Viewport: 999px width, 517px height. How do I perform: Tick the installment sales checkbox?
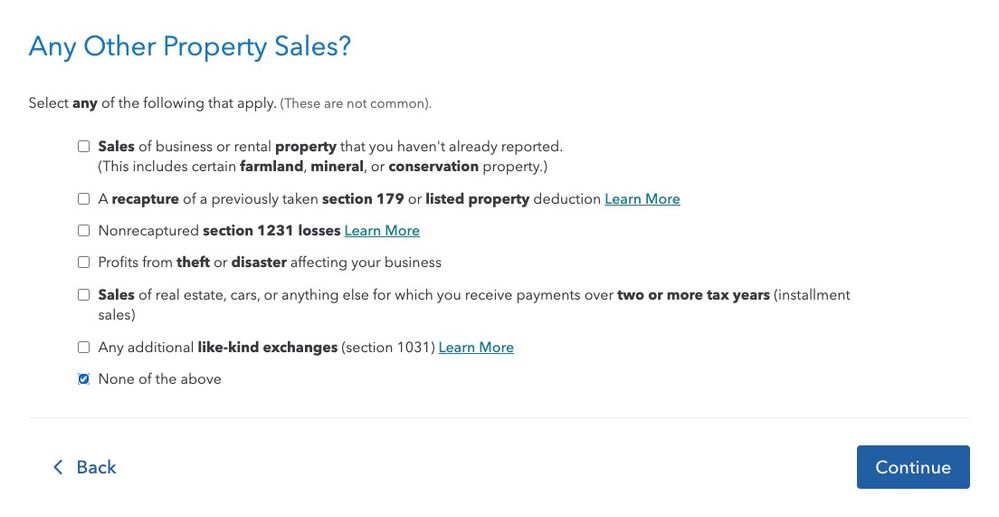click(83, 295)
